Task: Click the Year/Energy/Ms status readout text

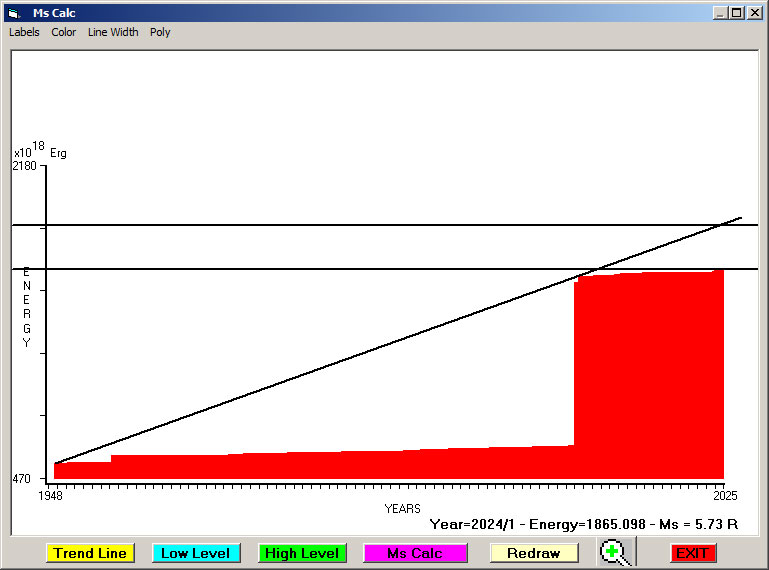Action: [583, 524]
